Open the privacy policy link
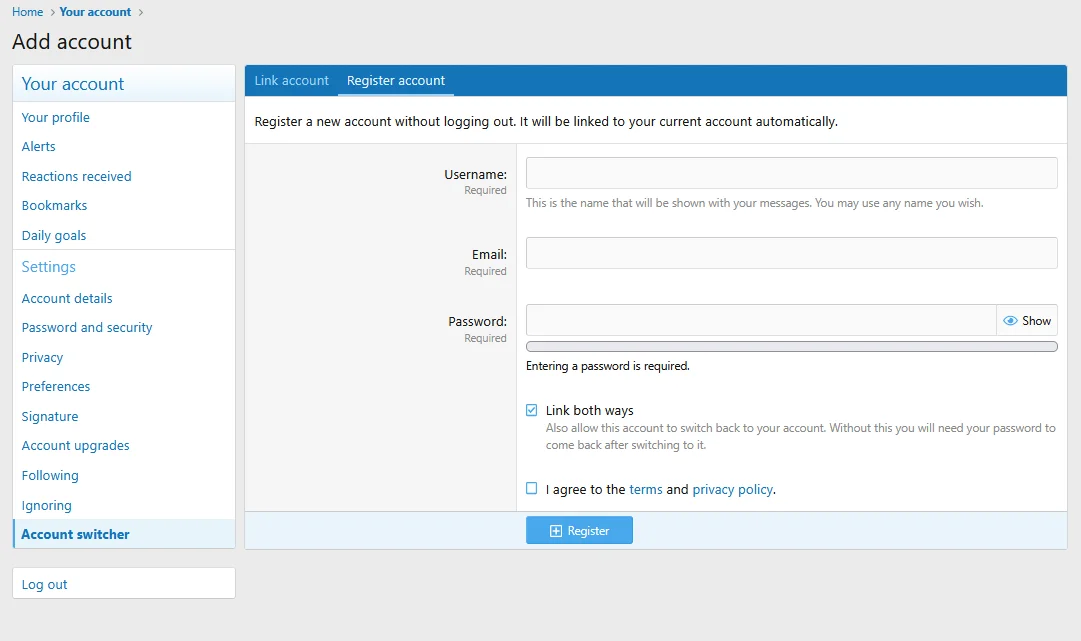The width and height of the screenshot is (1081, 641). click(x=732, y=489)
